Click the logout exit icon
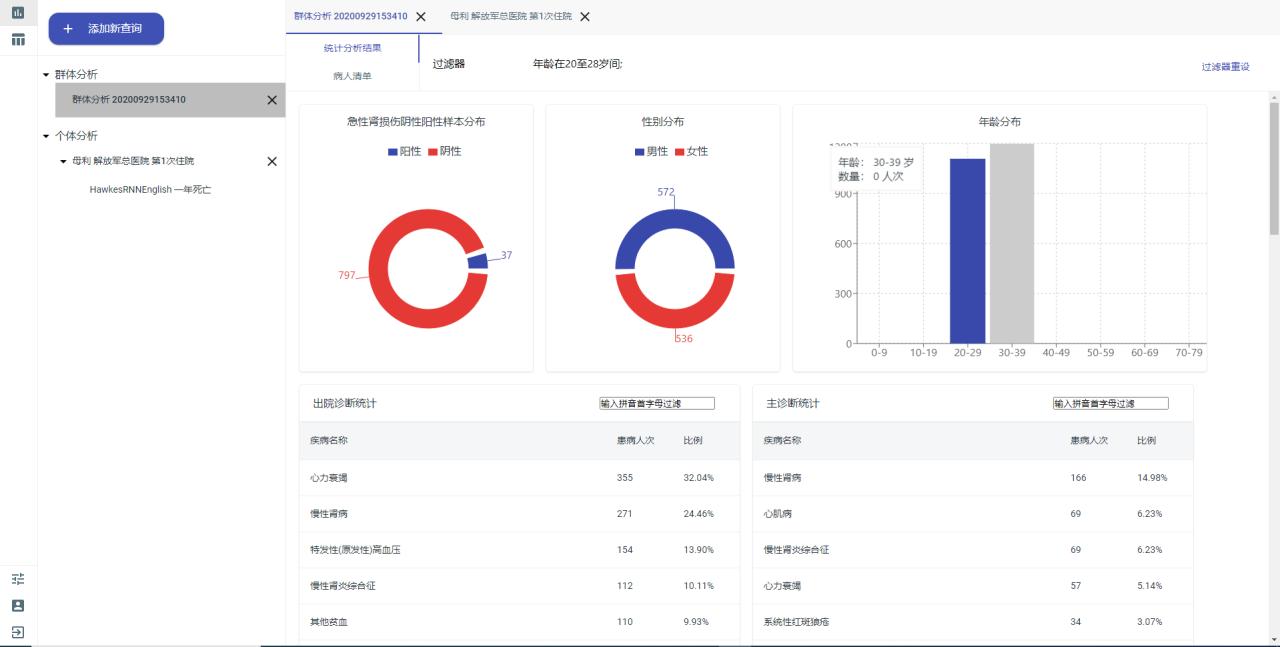1280x647 pixels. pos(18,632)
